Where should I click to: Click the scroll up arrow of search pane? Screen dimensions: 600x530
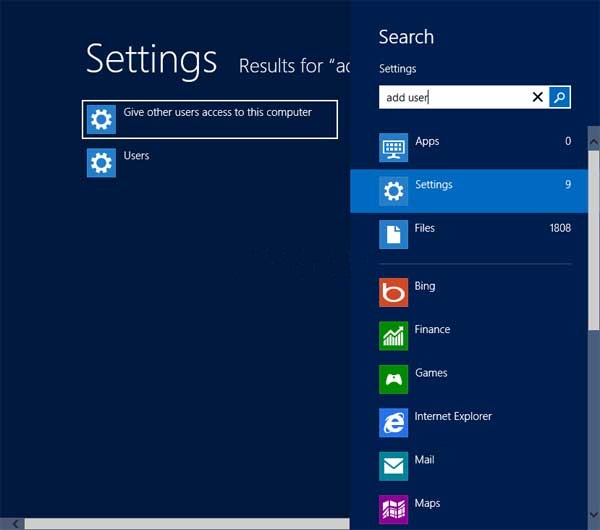click(x=594, y=142)
